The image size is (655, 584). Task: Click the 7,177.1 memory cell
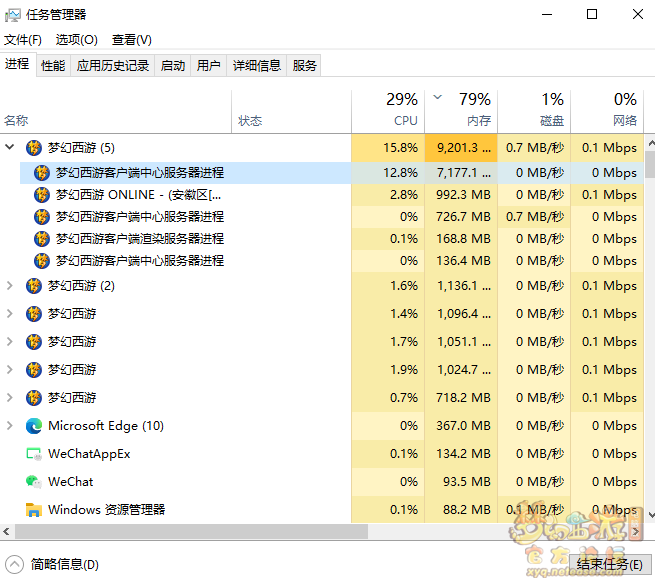[x=461, y=173]
